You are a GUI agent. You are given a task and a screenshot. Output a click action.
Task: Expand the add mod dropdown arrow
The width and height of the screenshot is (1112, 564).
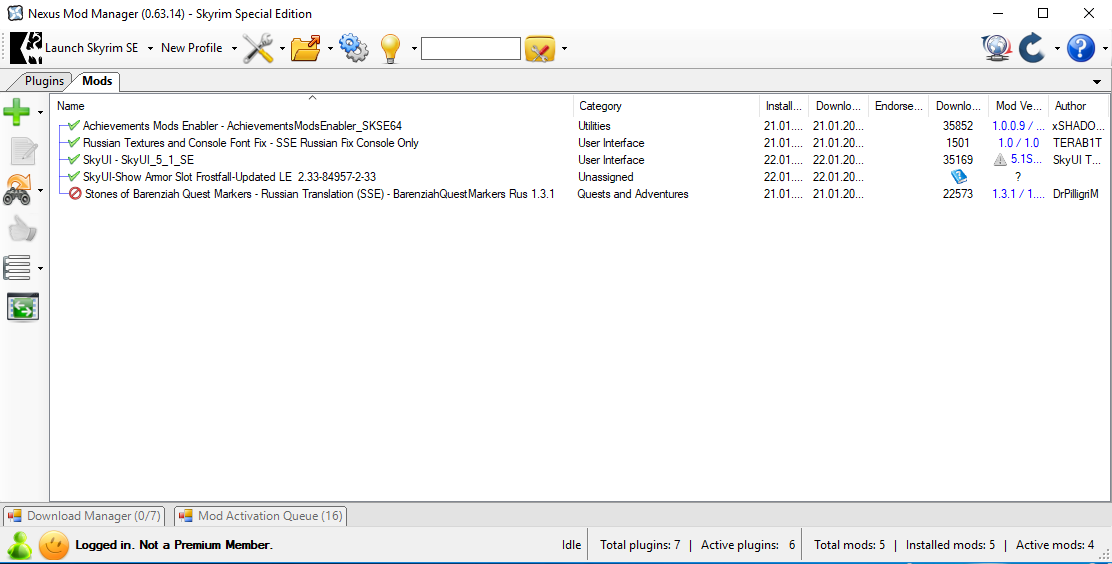click(x=40, y=112)
